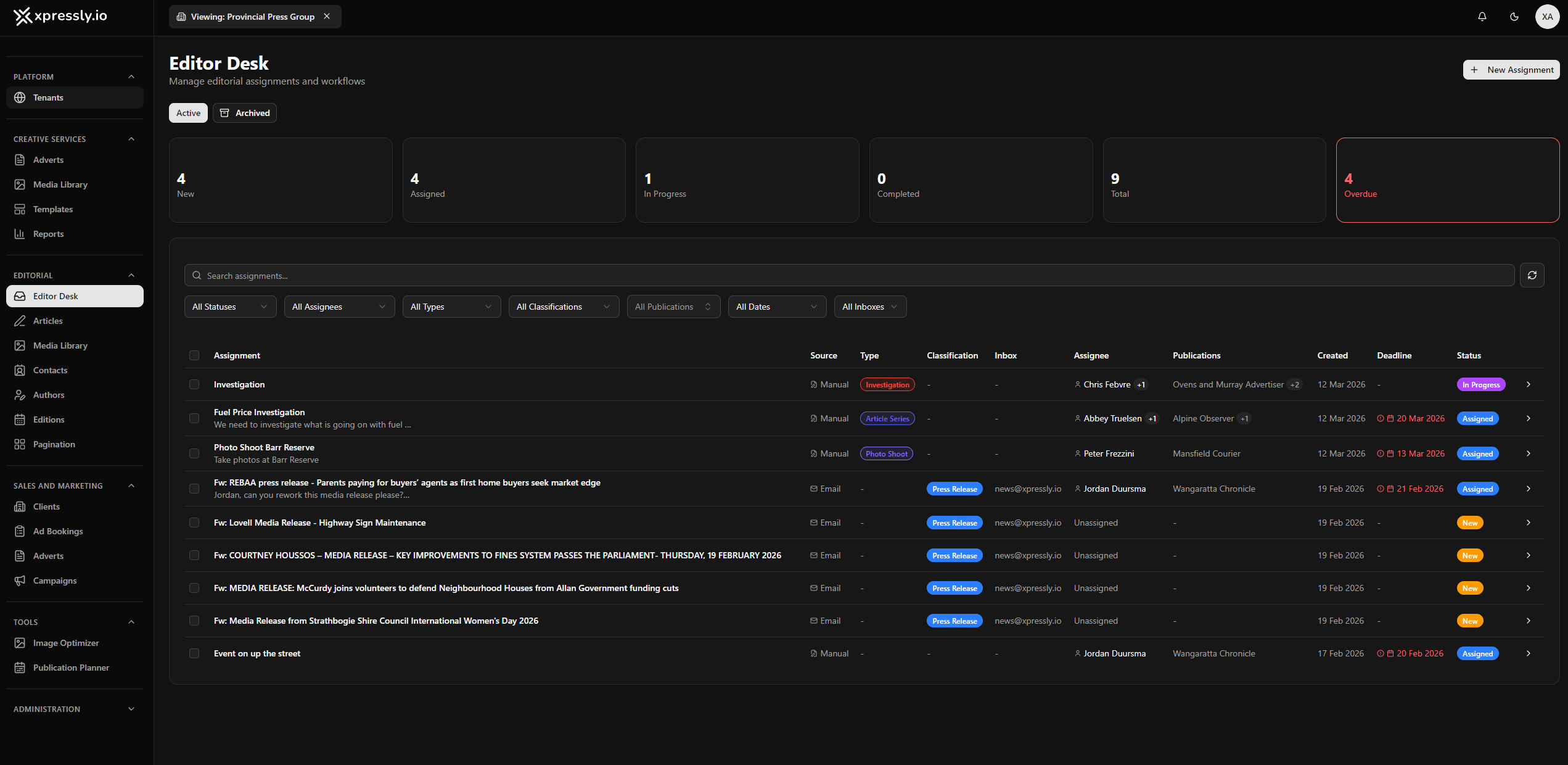The image size is (1568, 765).
Task: Open Reports from the sidebar
Action: click(x=48, y=233)
